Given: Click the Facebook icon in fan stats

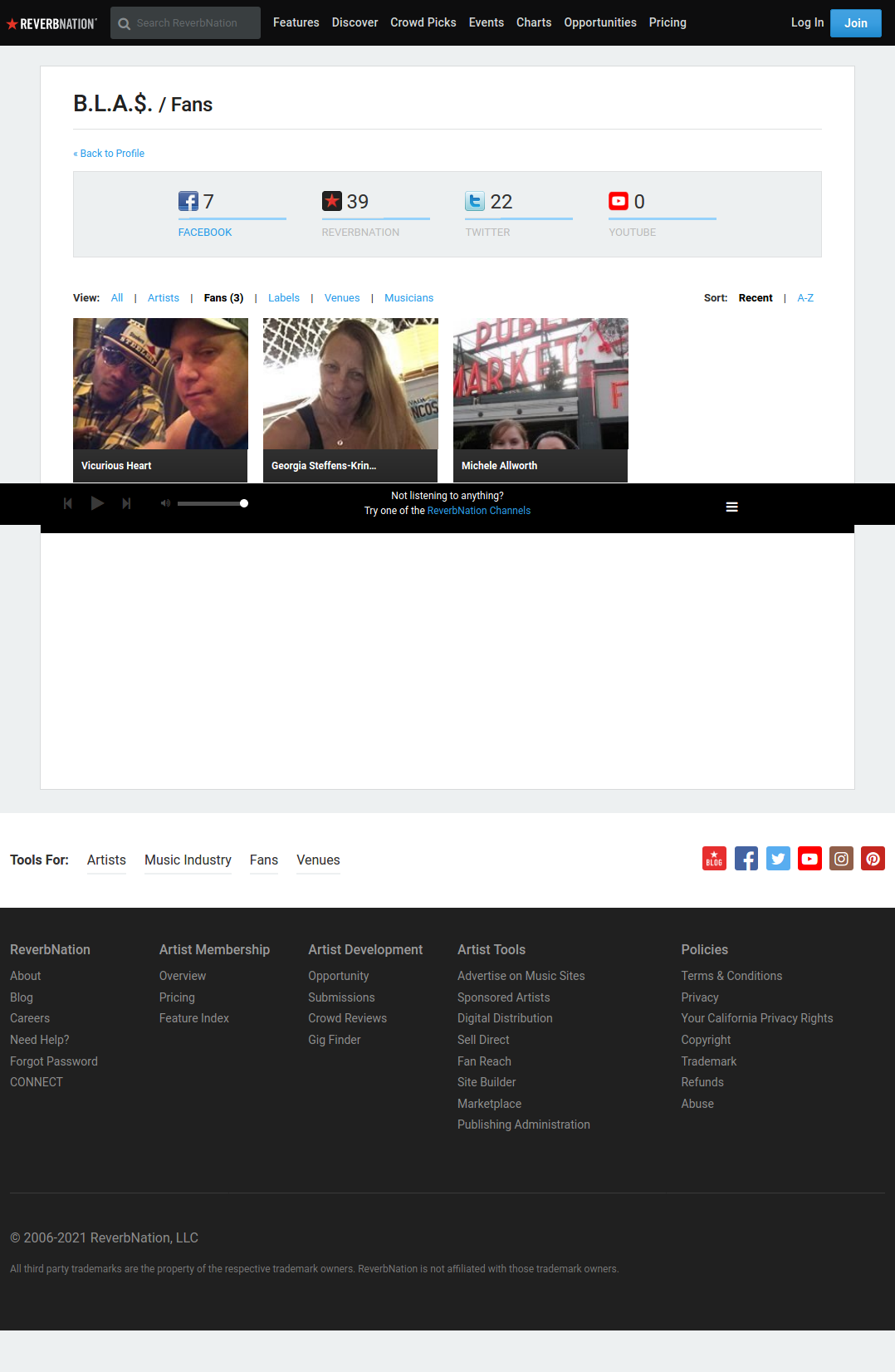Looking at the screenshot, I should [x=188, y=201].
